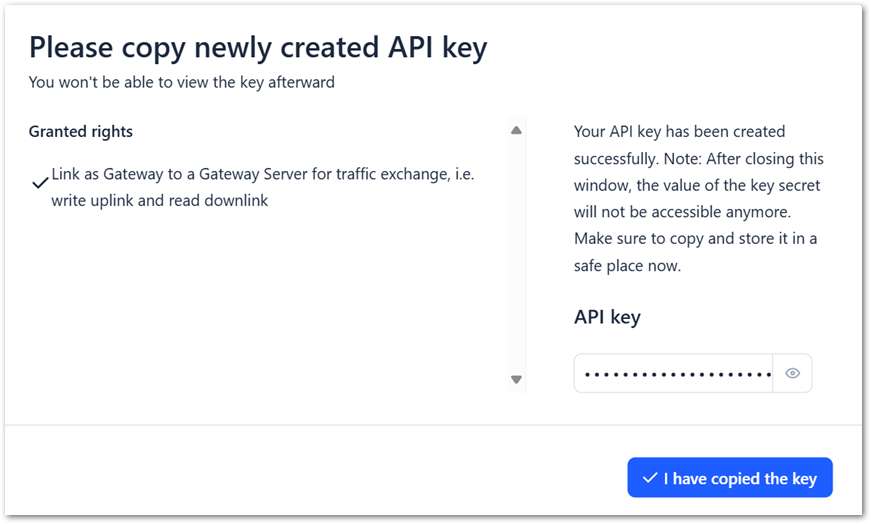The height and width of the screenshot is (524, 871).
Task: Click the "safe place now." line of the note
Action: pyautogui.click(x=626, y=266)
